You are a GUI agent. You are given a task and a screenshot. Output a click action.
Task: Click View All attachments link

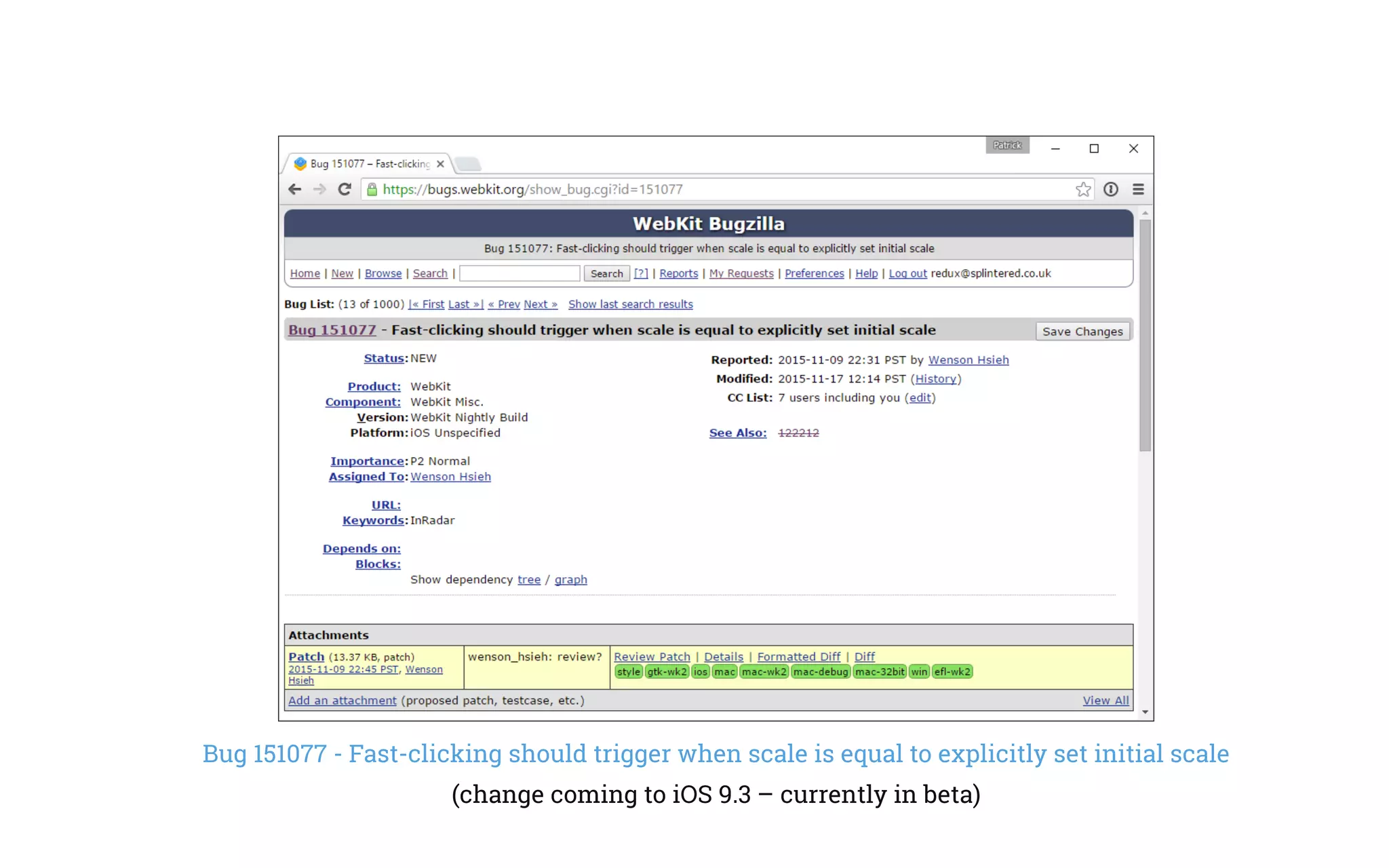point(1106,701)
